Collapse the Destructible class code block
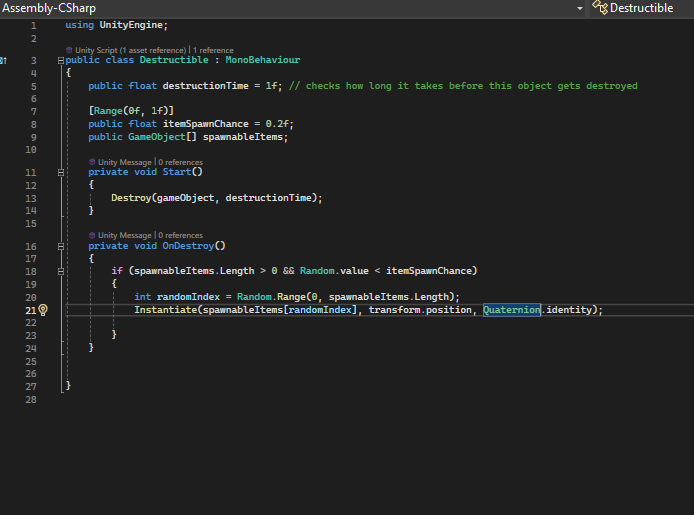694x515 pixels. tap(61, 61)
